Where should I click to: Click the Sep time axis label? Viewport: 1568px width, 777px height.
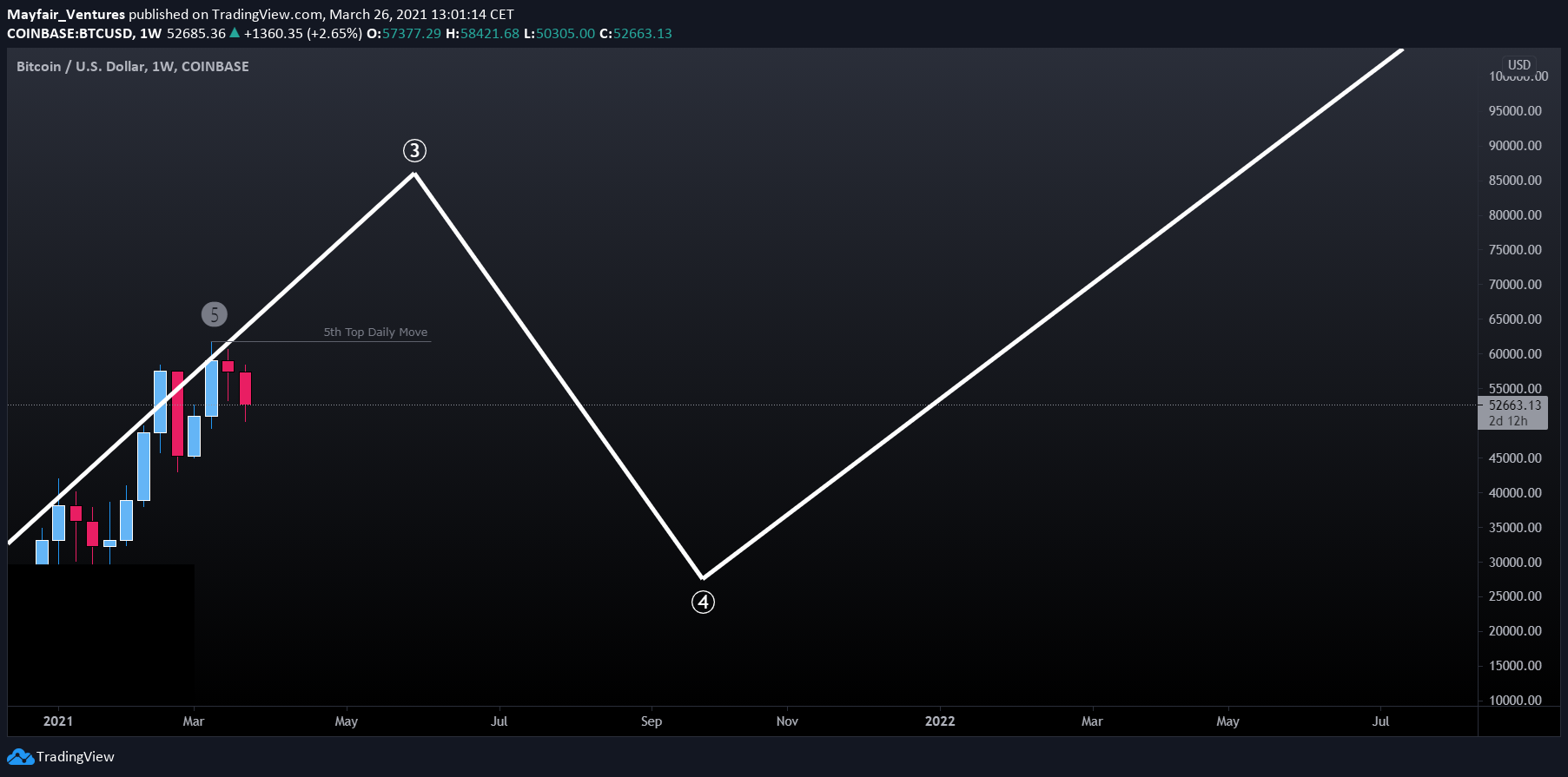652,721
